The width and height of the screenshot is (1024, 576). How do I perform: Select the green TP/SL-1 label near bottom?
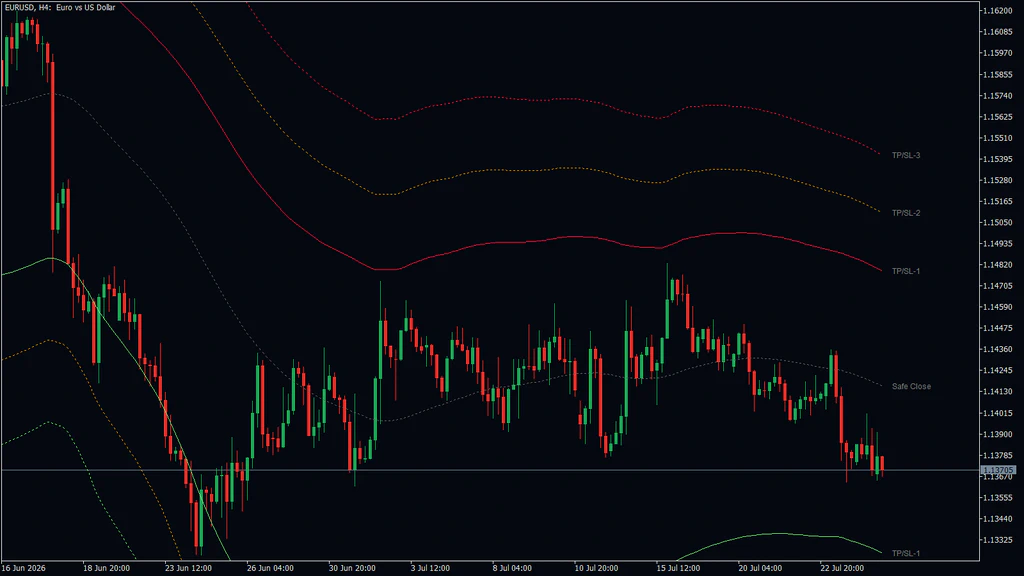pos(906,553)
